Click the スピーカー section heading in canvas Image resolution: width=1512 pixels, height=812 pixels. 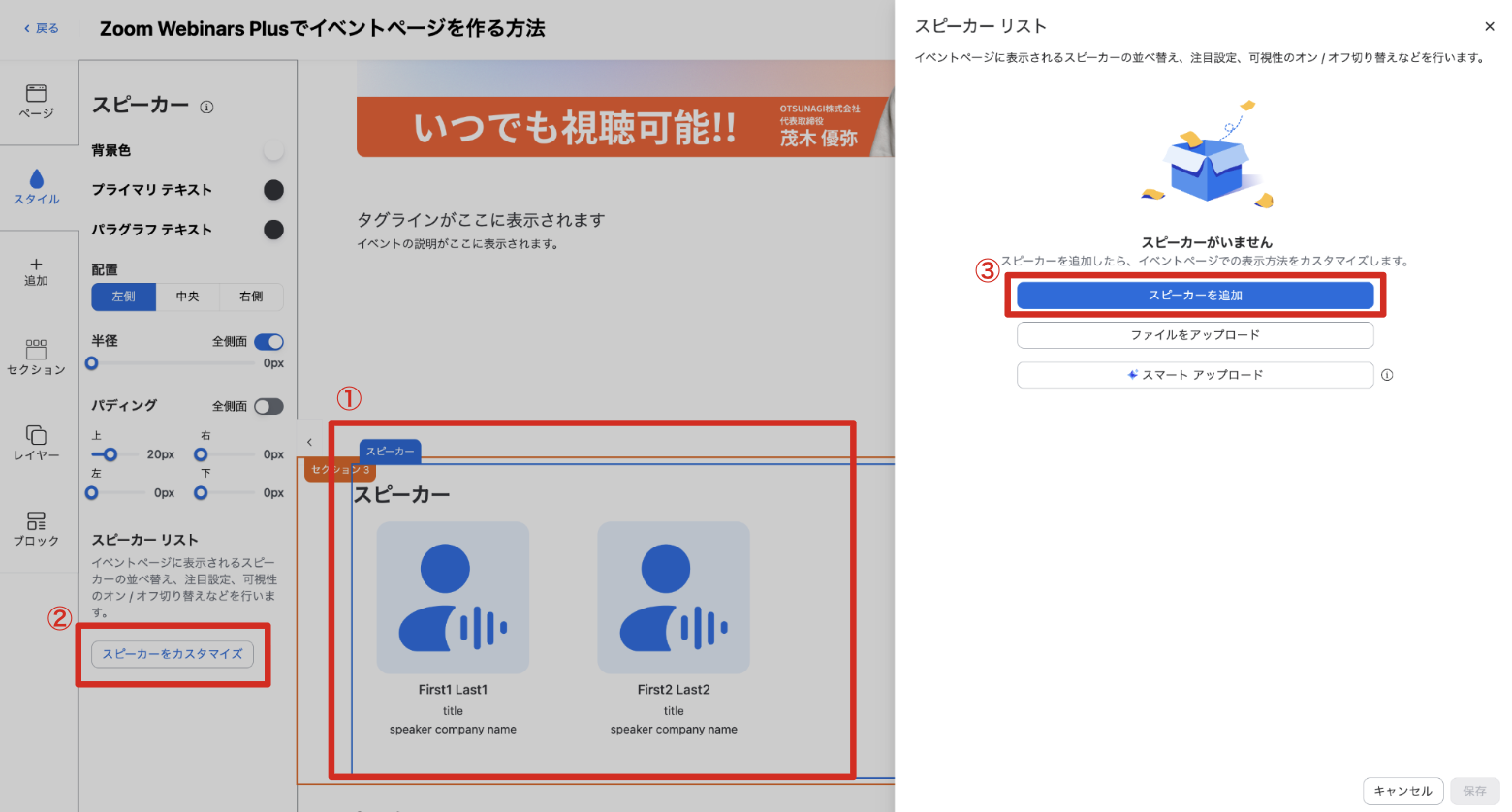[x=401, y=495]
